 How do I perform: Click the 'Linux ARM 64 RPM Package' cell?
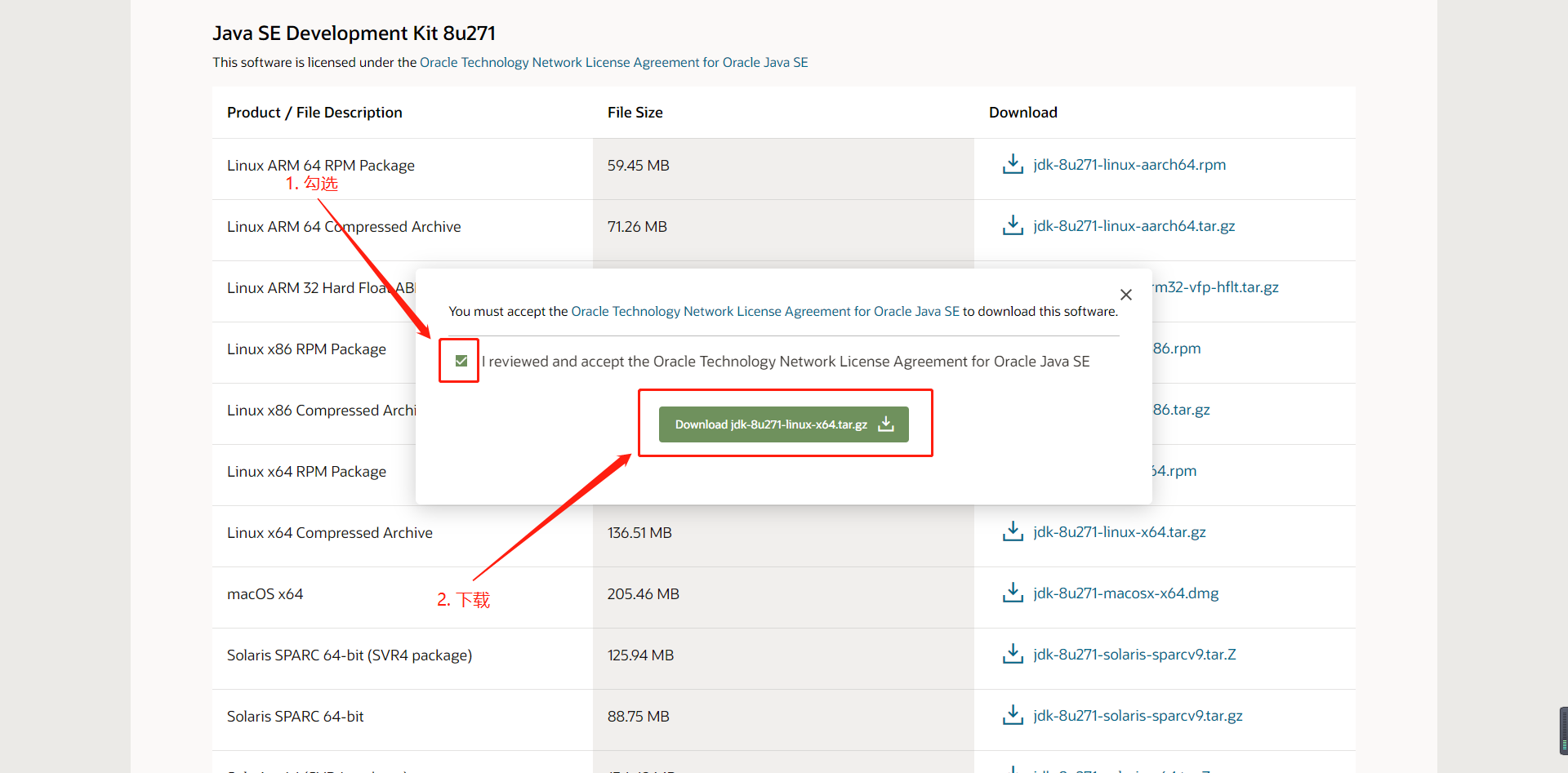coord(321,166)
